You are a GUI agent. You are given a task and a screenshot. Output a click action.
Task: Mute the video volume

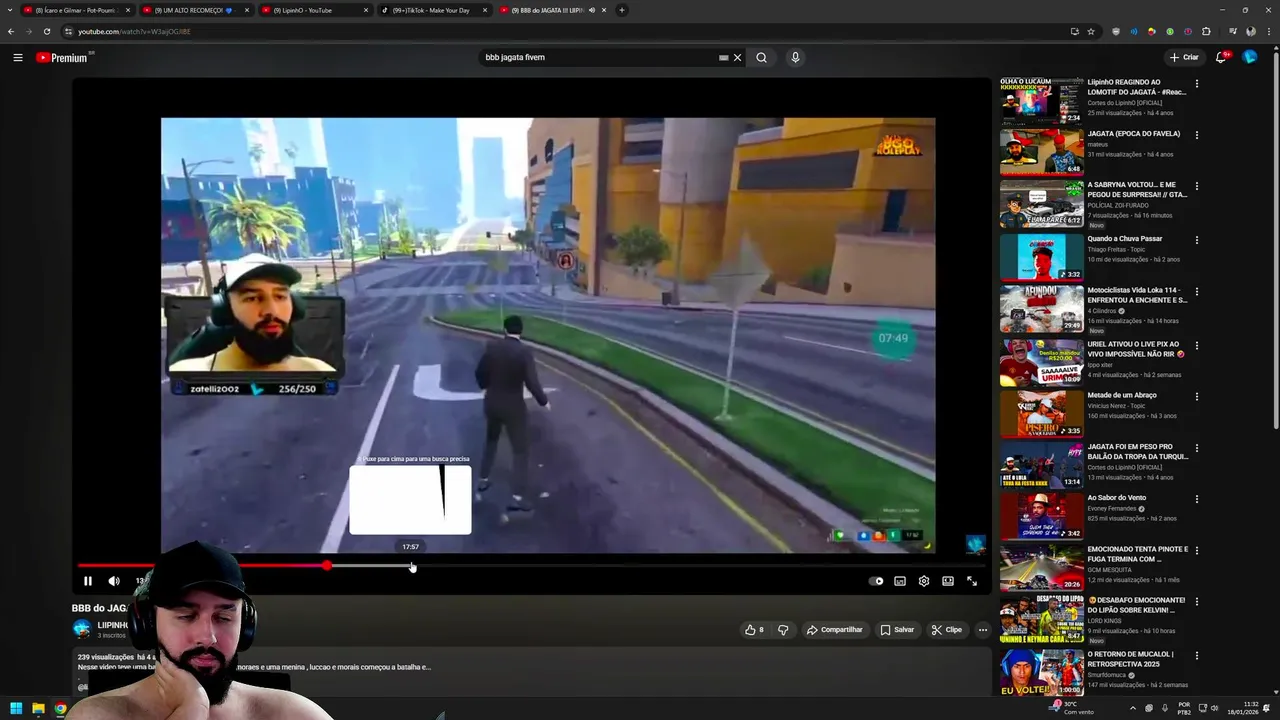coord(114,581)
